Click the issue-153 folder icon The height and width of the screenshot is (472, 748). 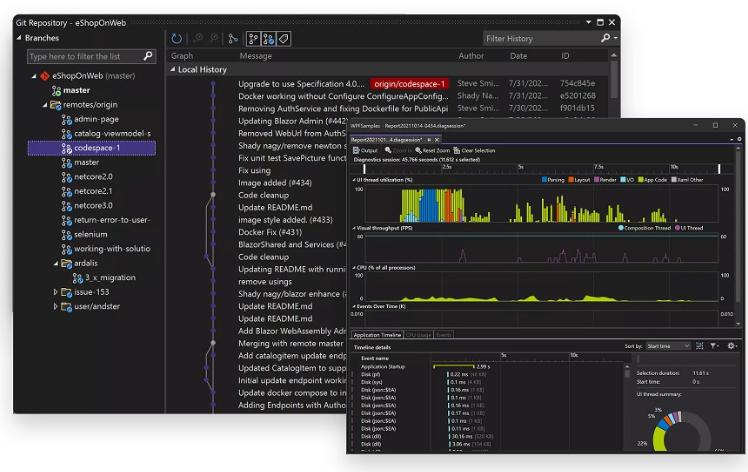(x=66, y=292)
